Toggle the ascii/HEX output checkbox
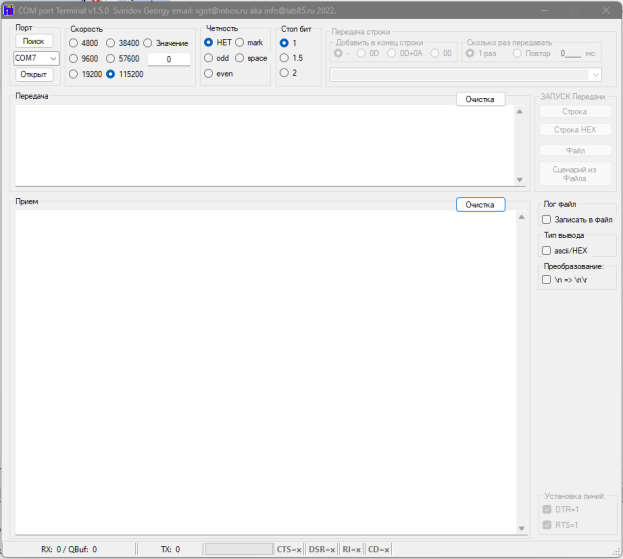 click(x=546, y=250)
